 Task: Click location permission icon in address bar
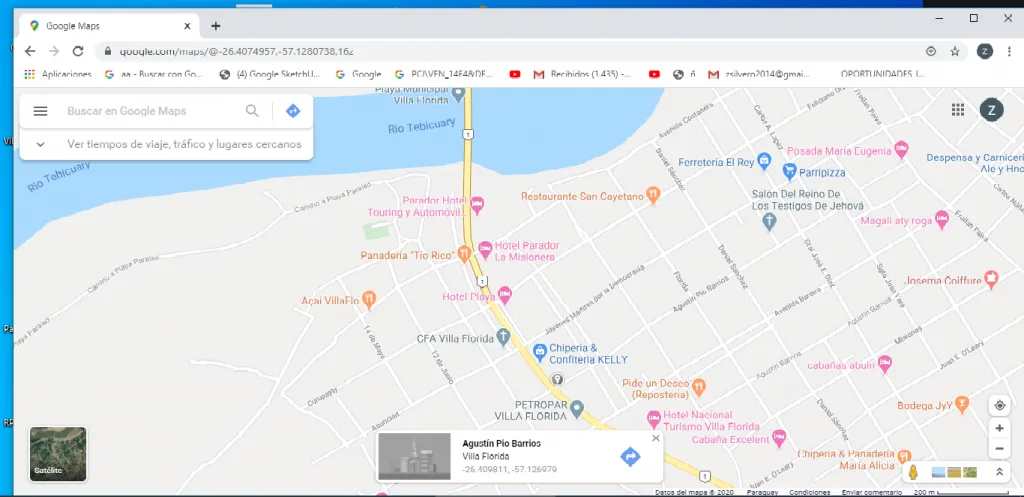pyautogui.click(x=931, y=51)
